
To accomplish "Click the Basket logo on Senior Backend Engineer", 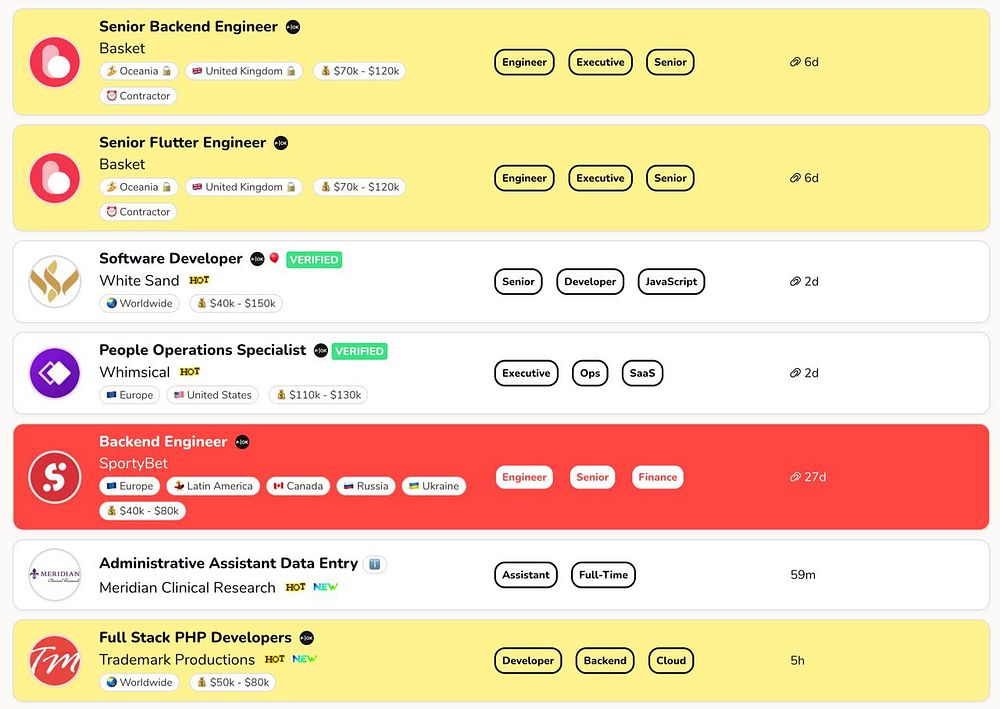I will tap(55, 62).
